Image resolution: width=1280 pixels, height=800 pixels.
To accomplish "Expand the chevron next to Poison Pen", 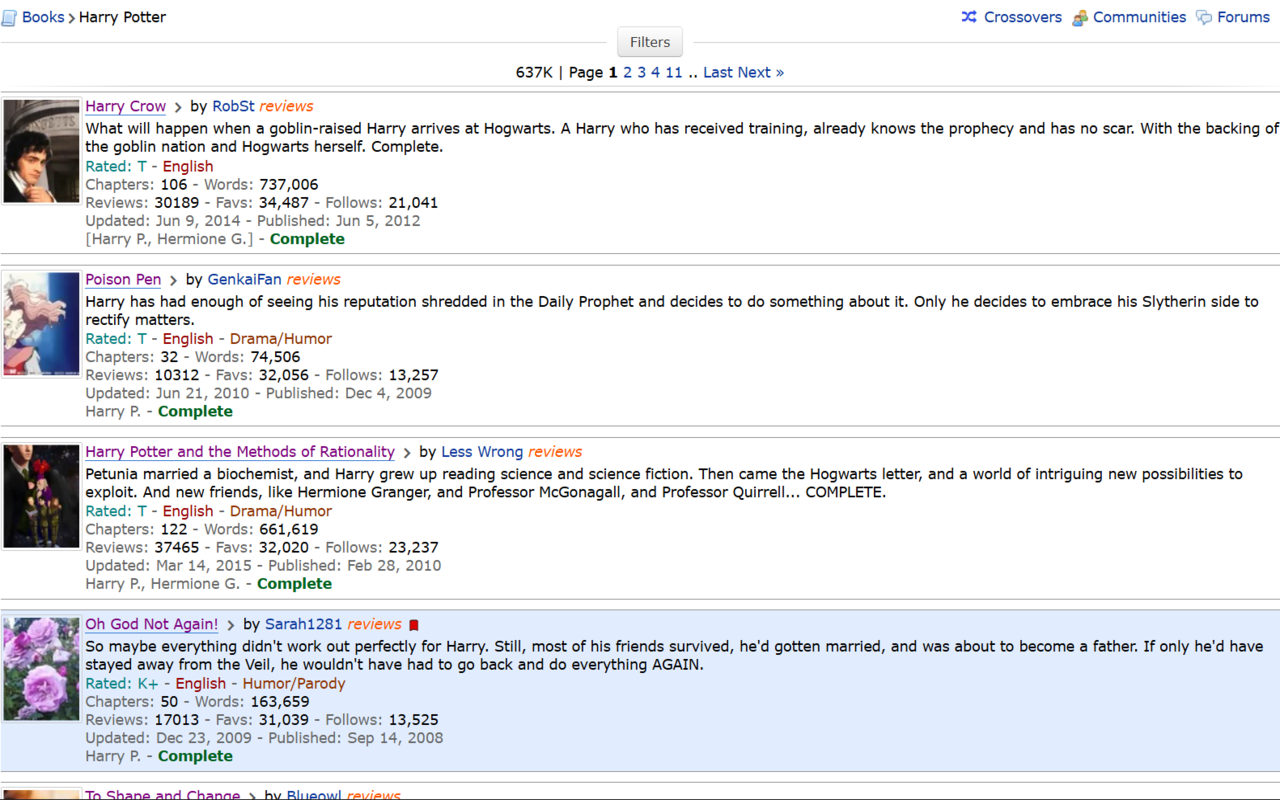I will (x=173, y=280).
